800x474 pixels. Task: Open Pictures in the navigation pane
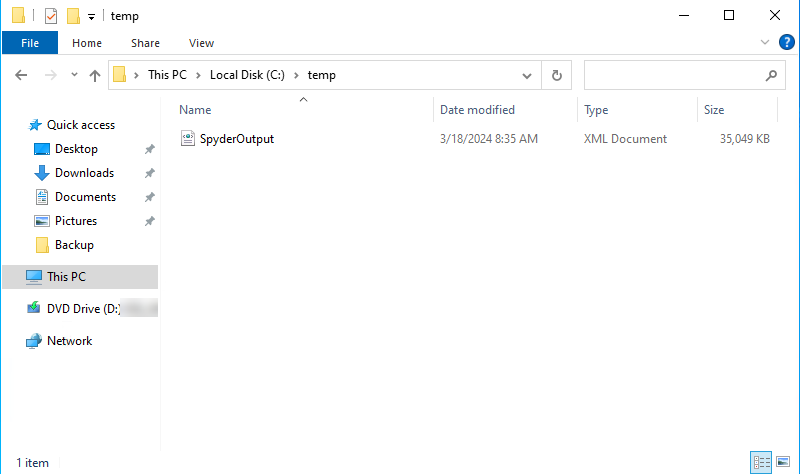(76, 221)
